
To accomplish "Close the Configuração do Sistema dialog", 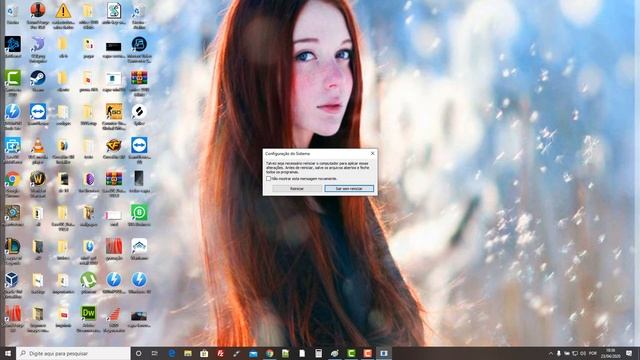I will 372,153.
